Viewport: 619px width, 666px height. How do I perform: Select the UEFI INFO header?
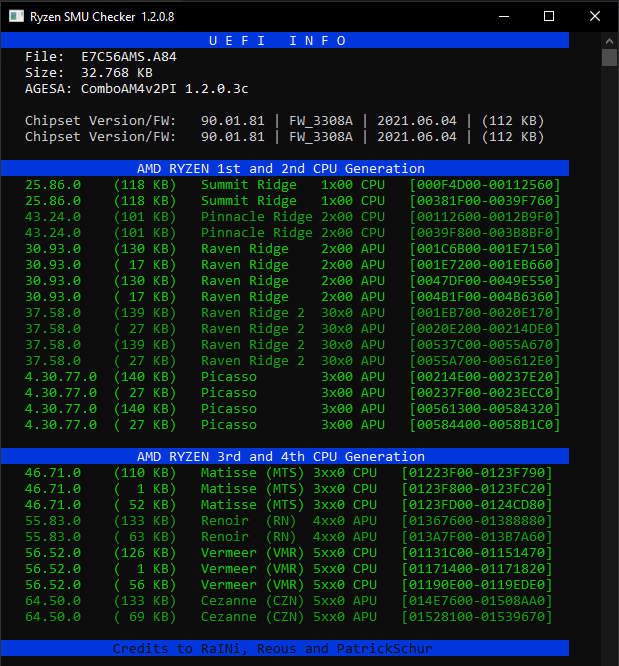click(x=285, y=40)
